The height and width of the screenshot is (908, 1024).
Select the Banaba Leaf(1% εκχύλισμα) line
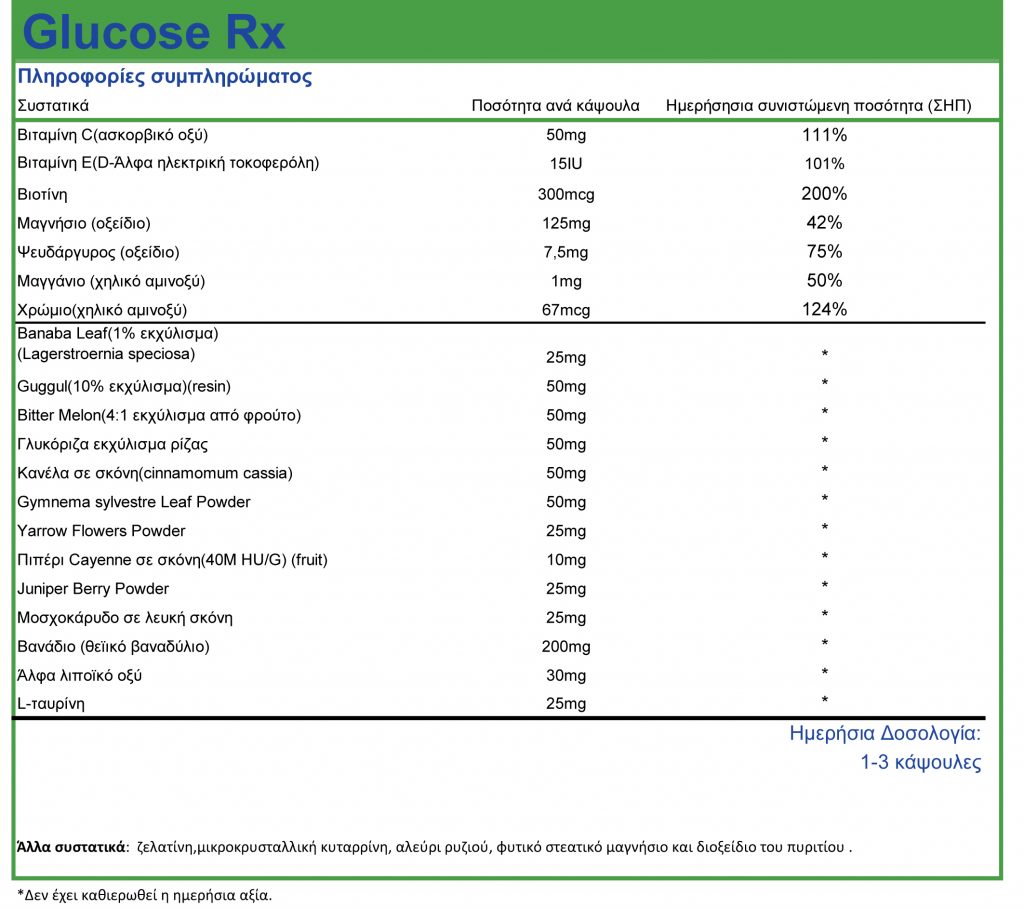[x=118, y=334]
